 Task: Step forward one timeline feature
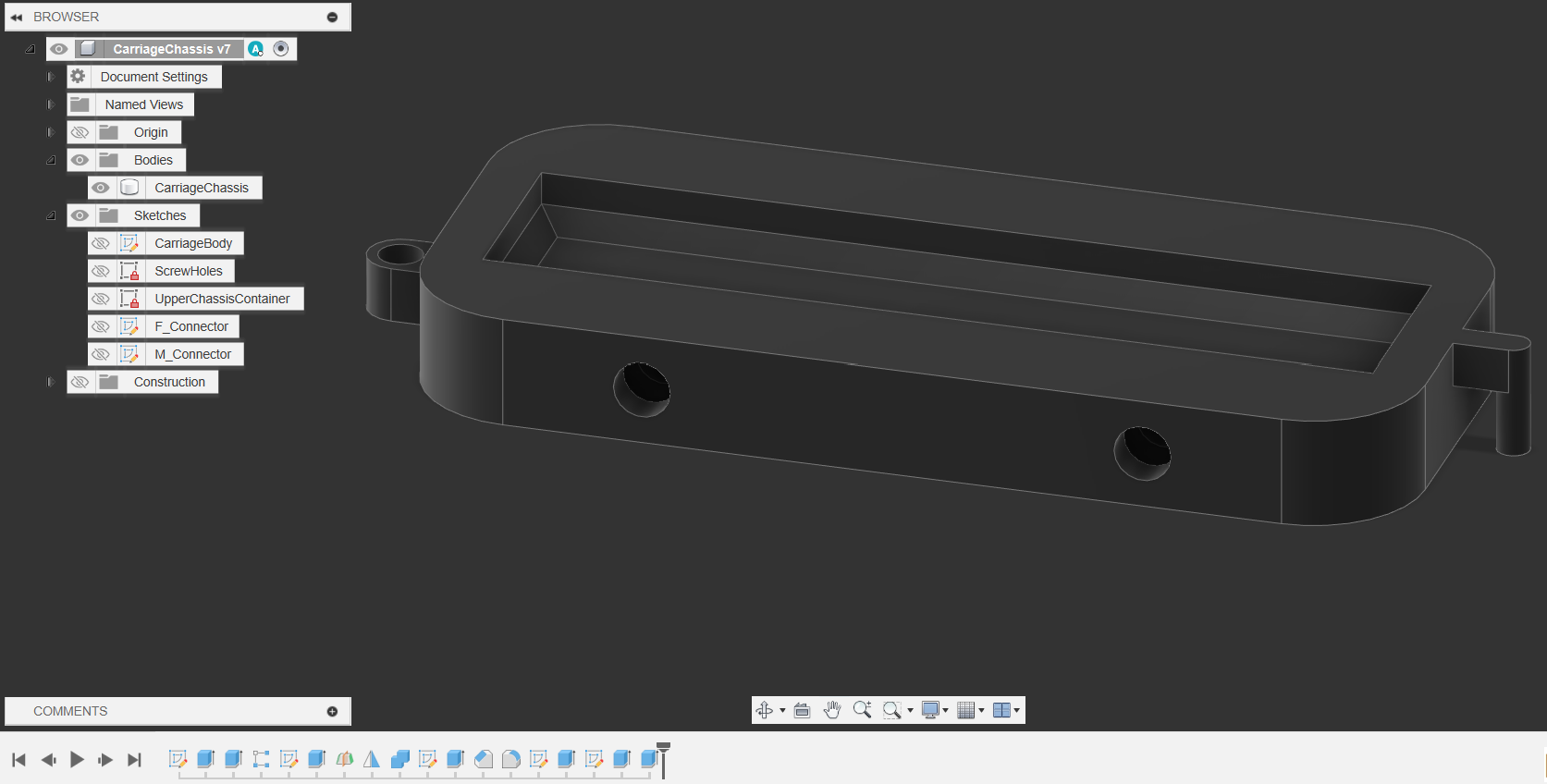click(105, 759)
